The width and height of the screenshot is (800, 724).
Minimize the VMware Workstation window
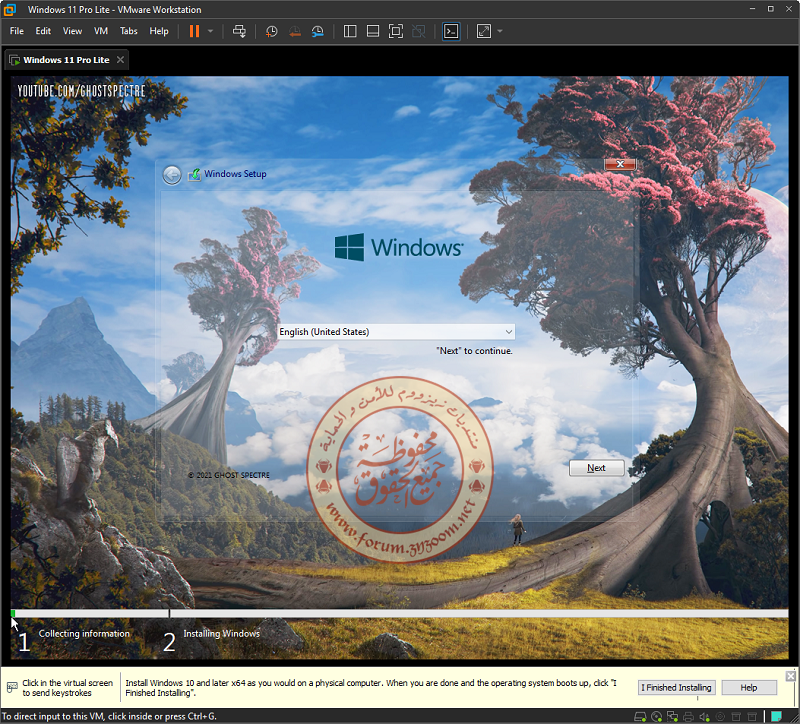(x=753, y=9)
